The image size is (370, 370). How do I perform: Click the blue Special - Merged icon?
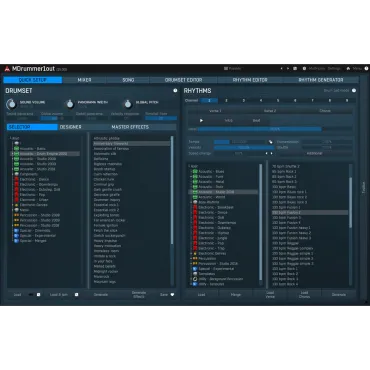pos(16,241)
